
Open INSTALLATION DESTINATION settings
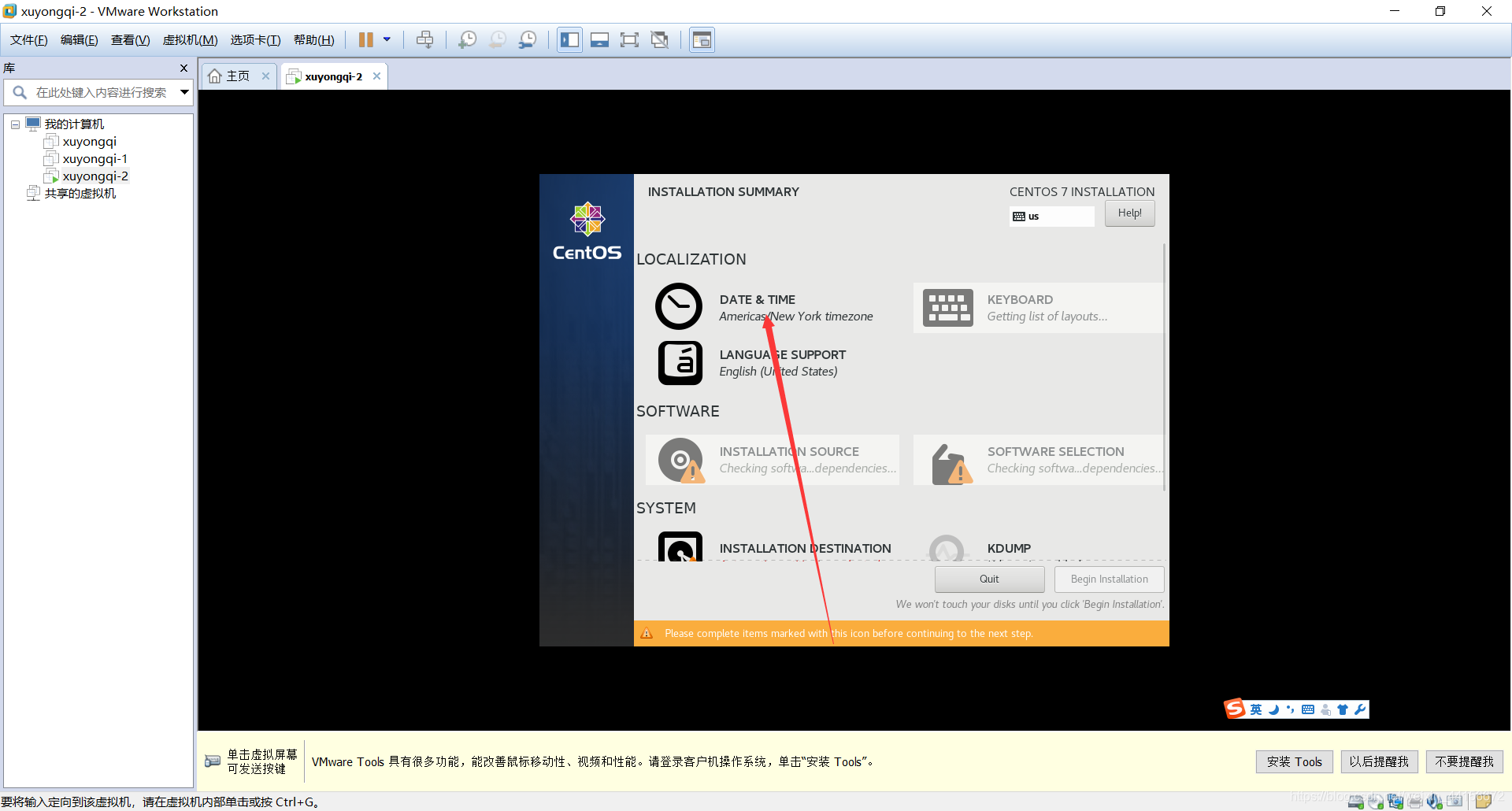tap(773, 546)
